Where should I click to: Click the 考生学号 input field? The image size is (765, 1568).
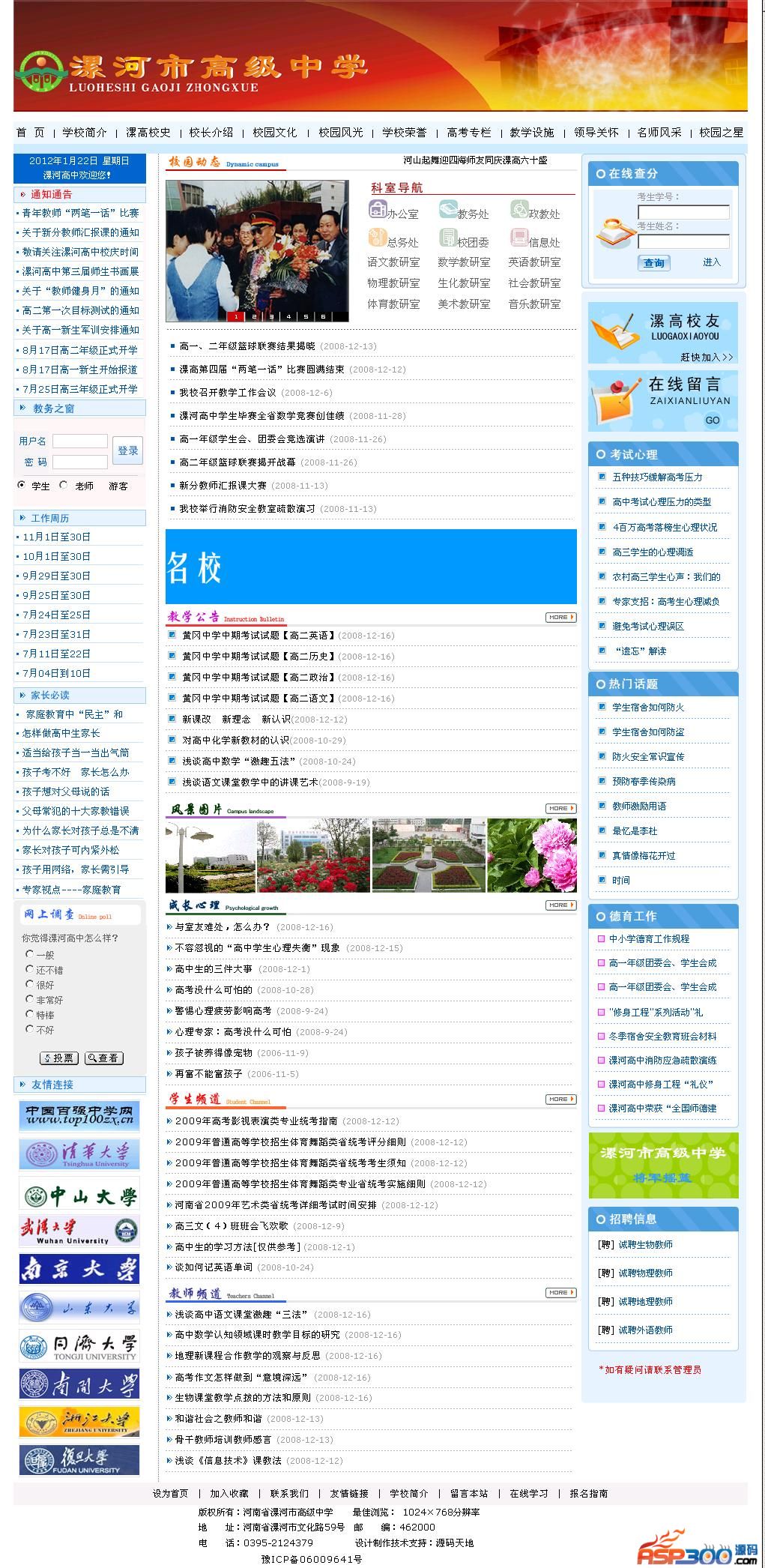click(683, 212)
